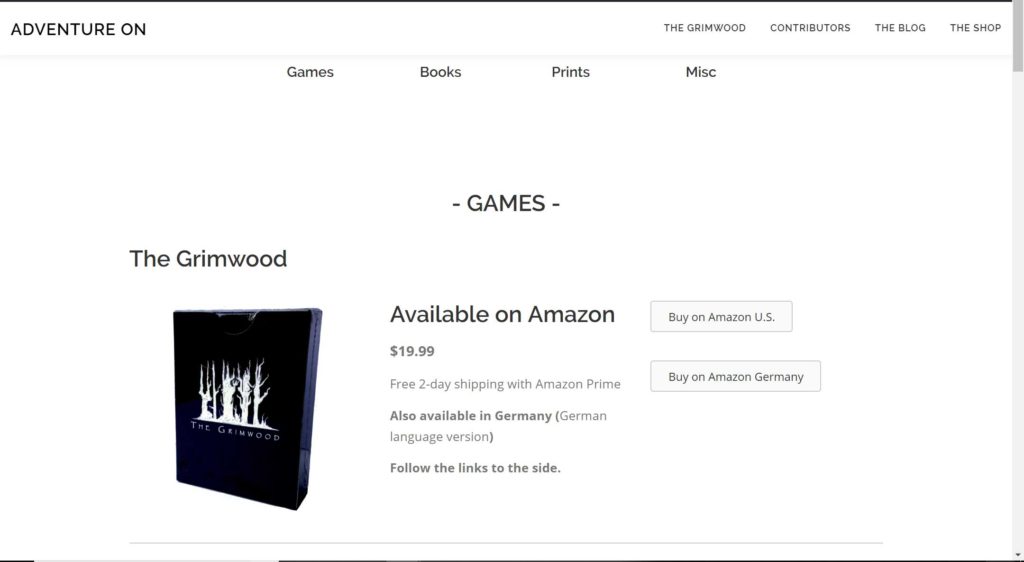The image size is (1024, 562).
Task: Click The Grimwood product heading
Action: click(x=208, y=259)
